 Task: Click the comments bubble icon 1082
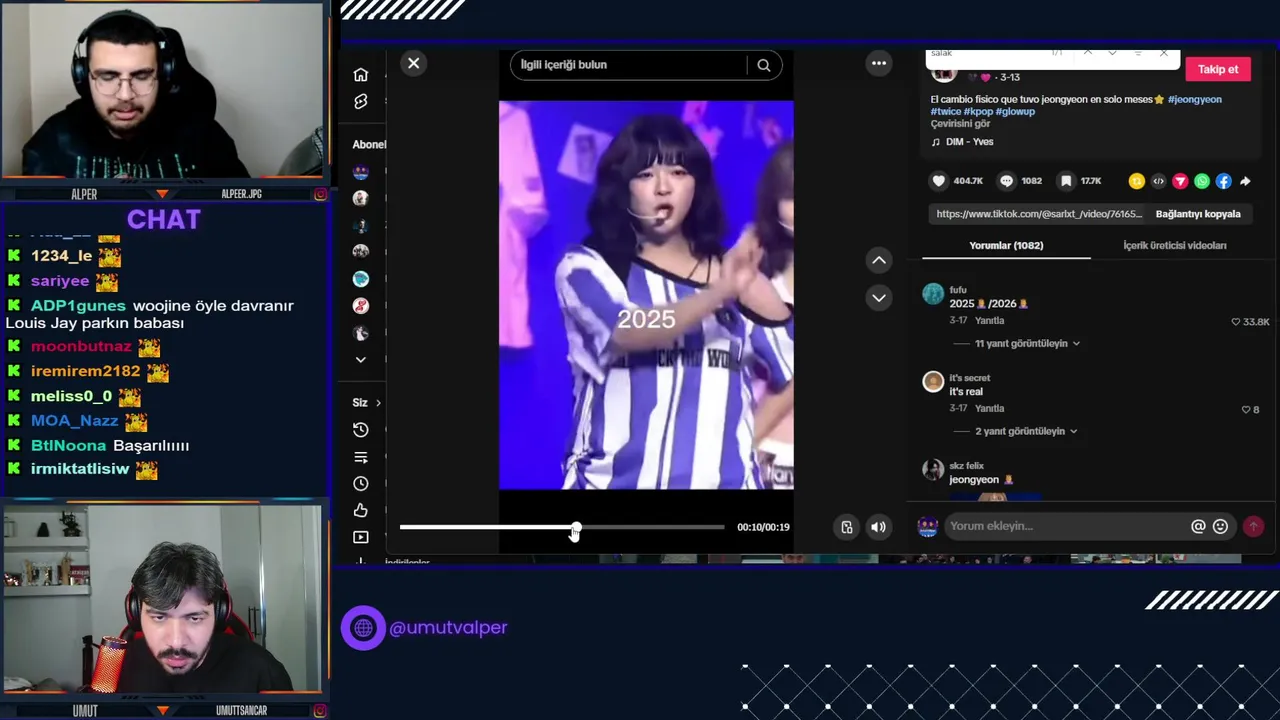pyautogui.click(x=1007, y=181)
